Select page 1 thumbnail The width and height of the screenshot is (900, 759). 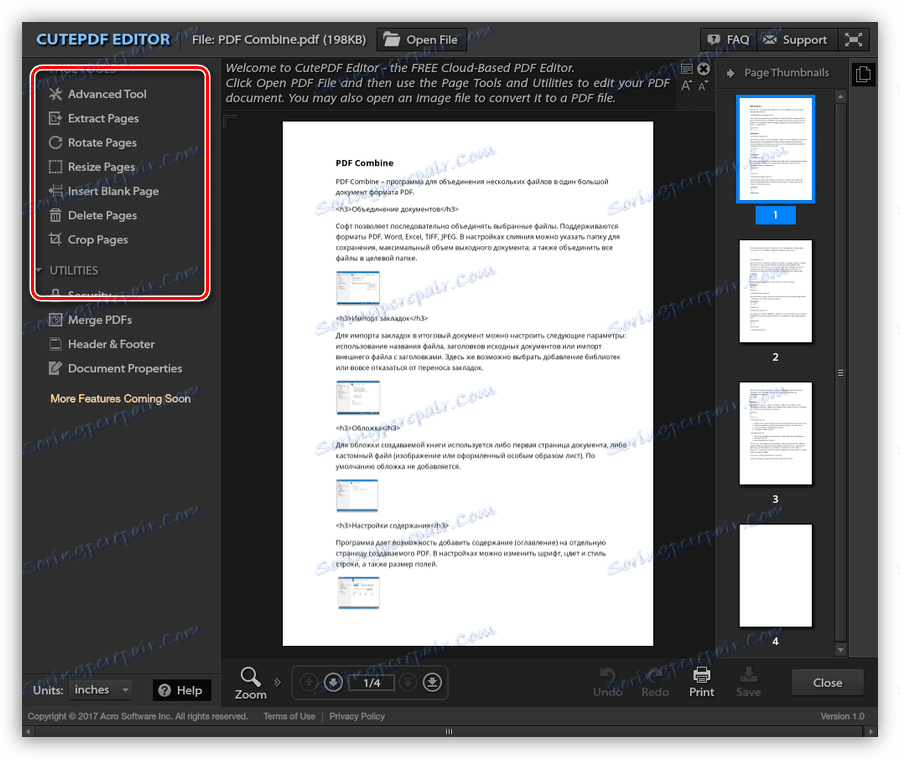pos(775,149)
